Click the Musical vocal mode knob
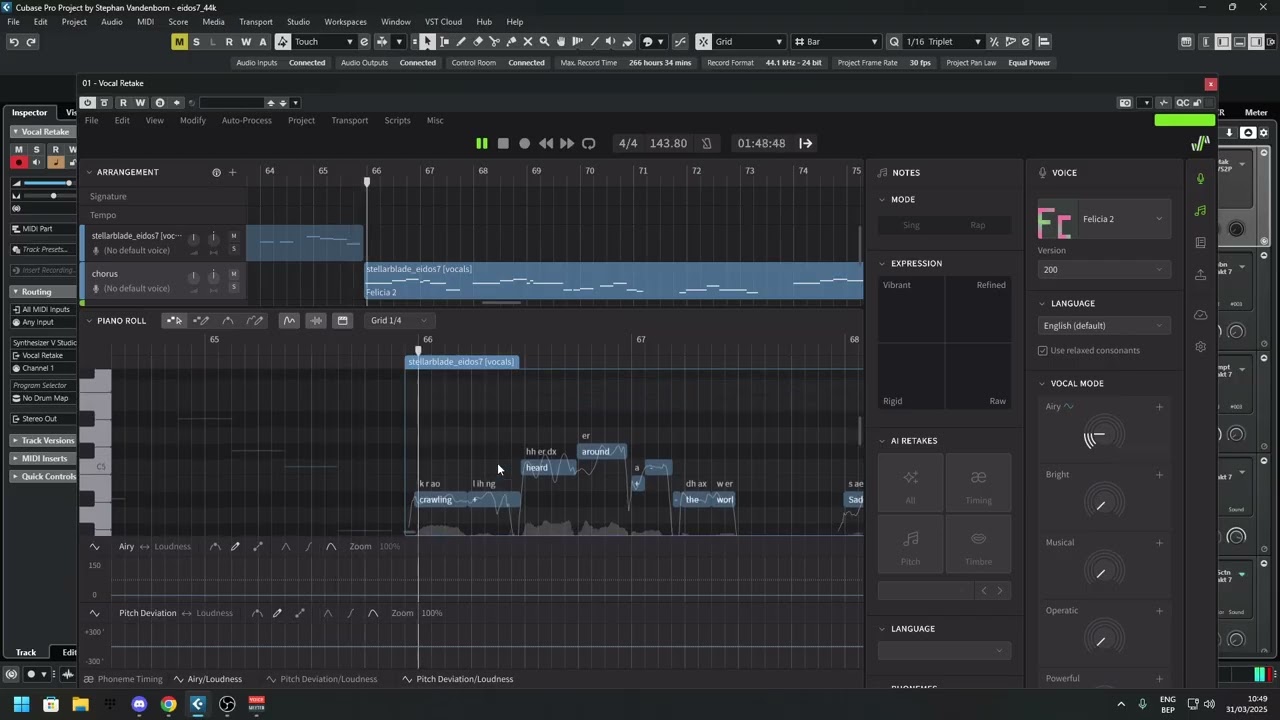The height and width of the screenshot is (720, 1280). click(x=1103, y=572)
